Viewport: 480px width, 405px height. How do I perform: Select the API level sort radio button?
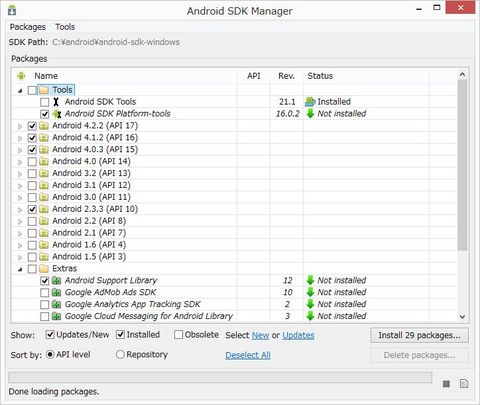click(x=50, y=354)
